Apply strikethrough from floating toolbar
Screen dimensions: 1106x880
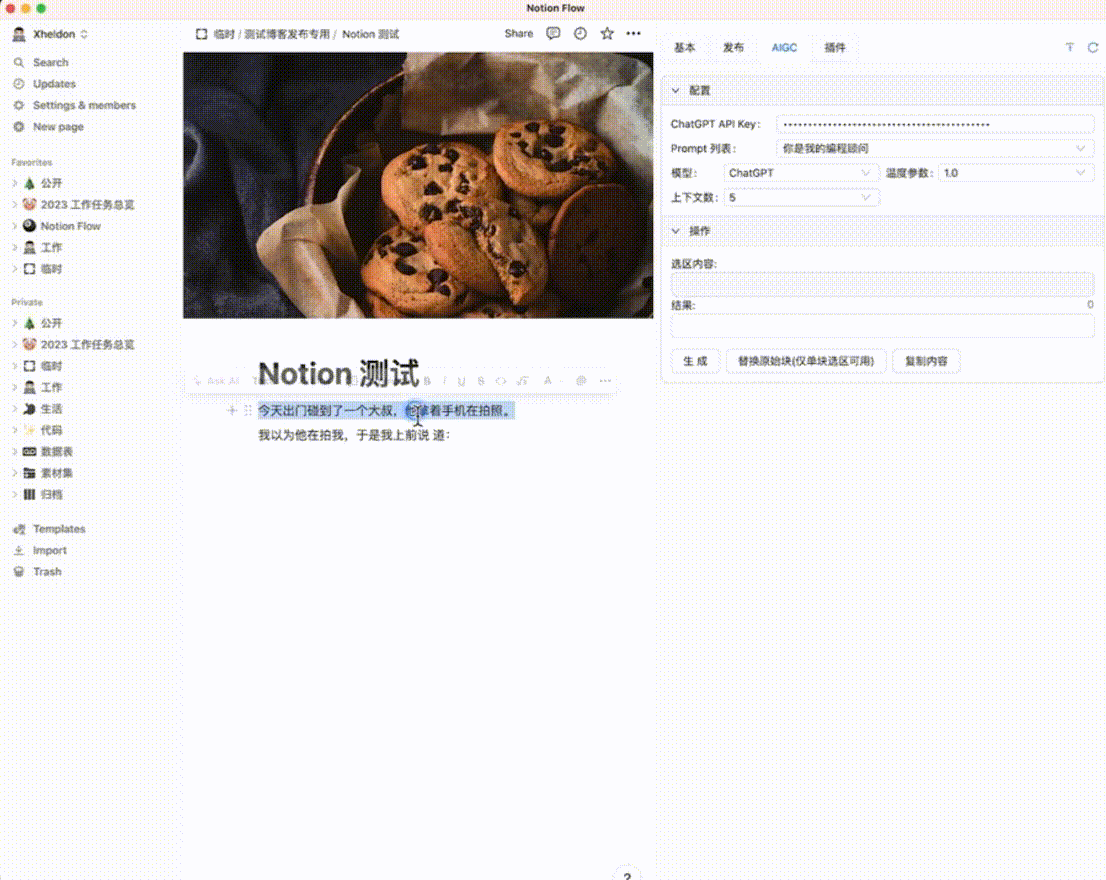[481, 381]
